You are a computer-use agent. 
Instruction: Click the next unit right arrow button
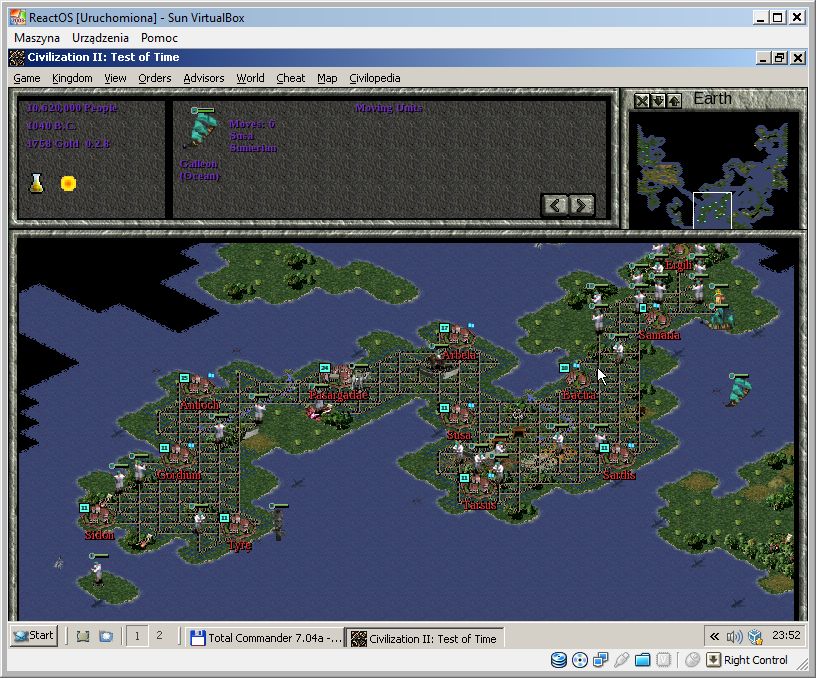pyautogui.click(x=581, y=205)
